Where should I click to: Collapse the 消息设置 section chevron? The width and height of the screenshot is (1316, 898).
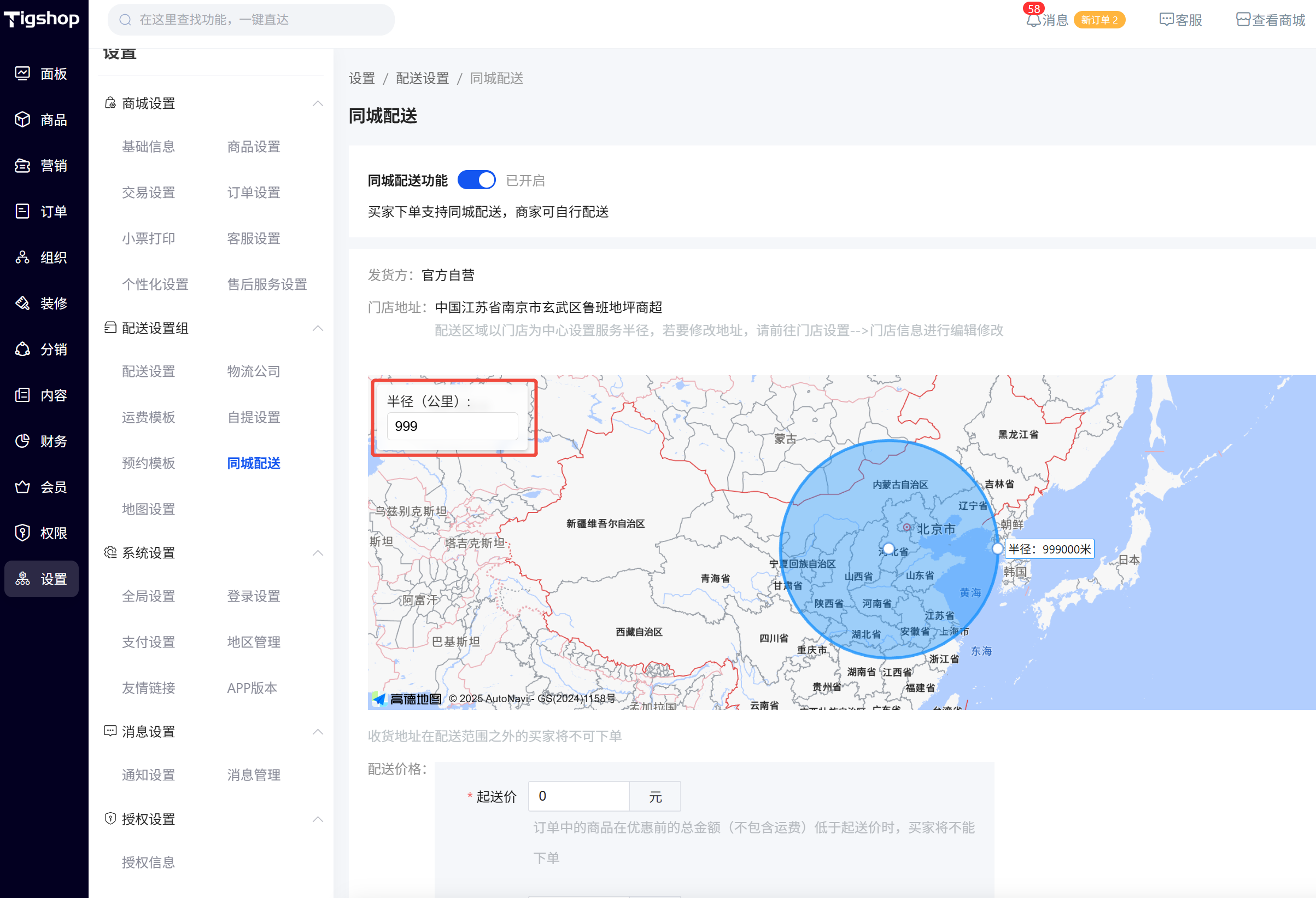click(318, 731)
